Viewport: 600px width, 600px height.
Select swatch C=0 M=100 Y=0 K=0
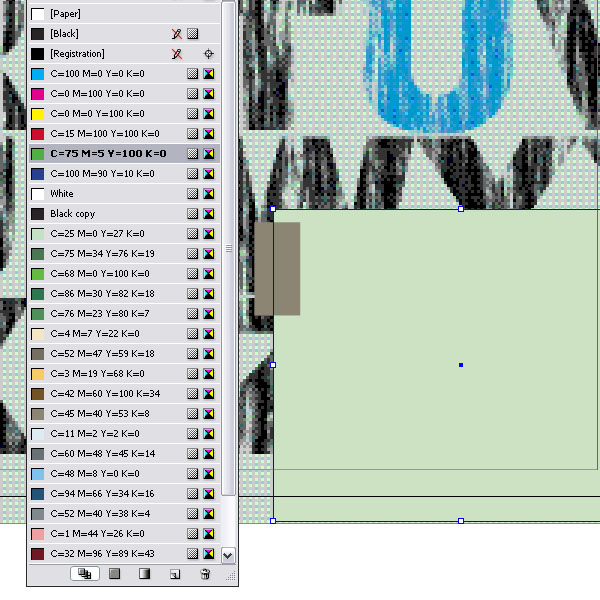click(124, 94)
